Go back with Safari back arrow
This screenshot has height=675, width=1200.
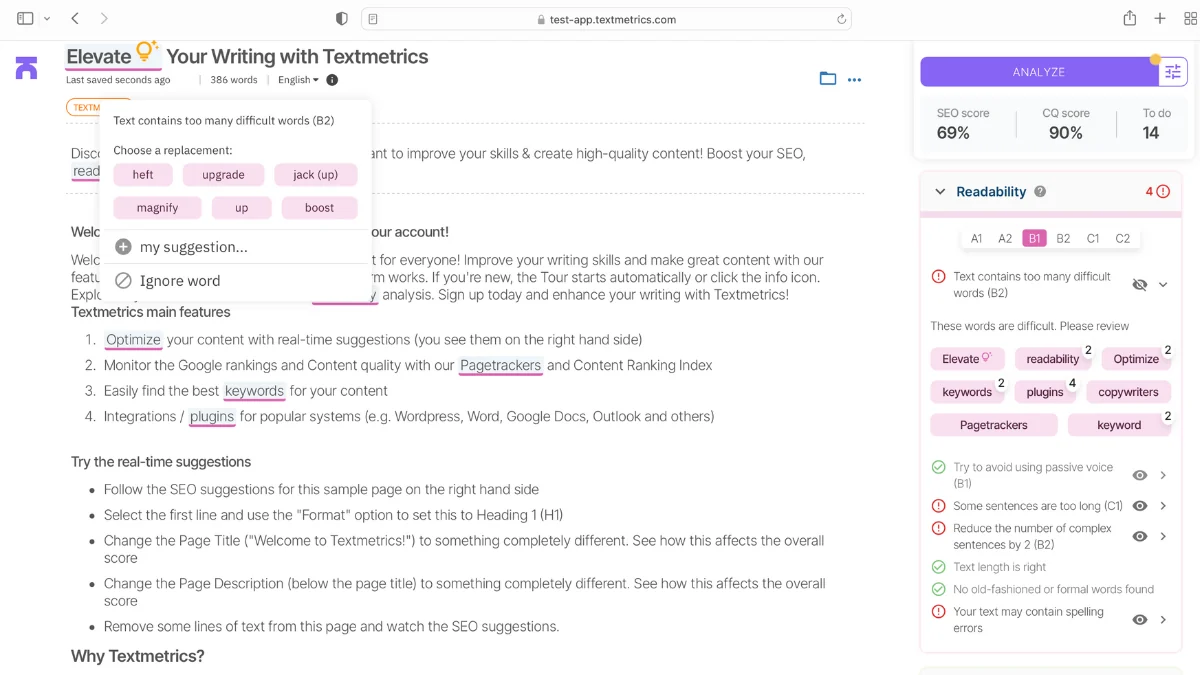pos(75,18)
